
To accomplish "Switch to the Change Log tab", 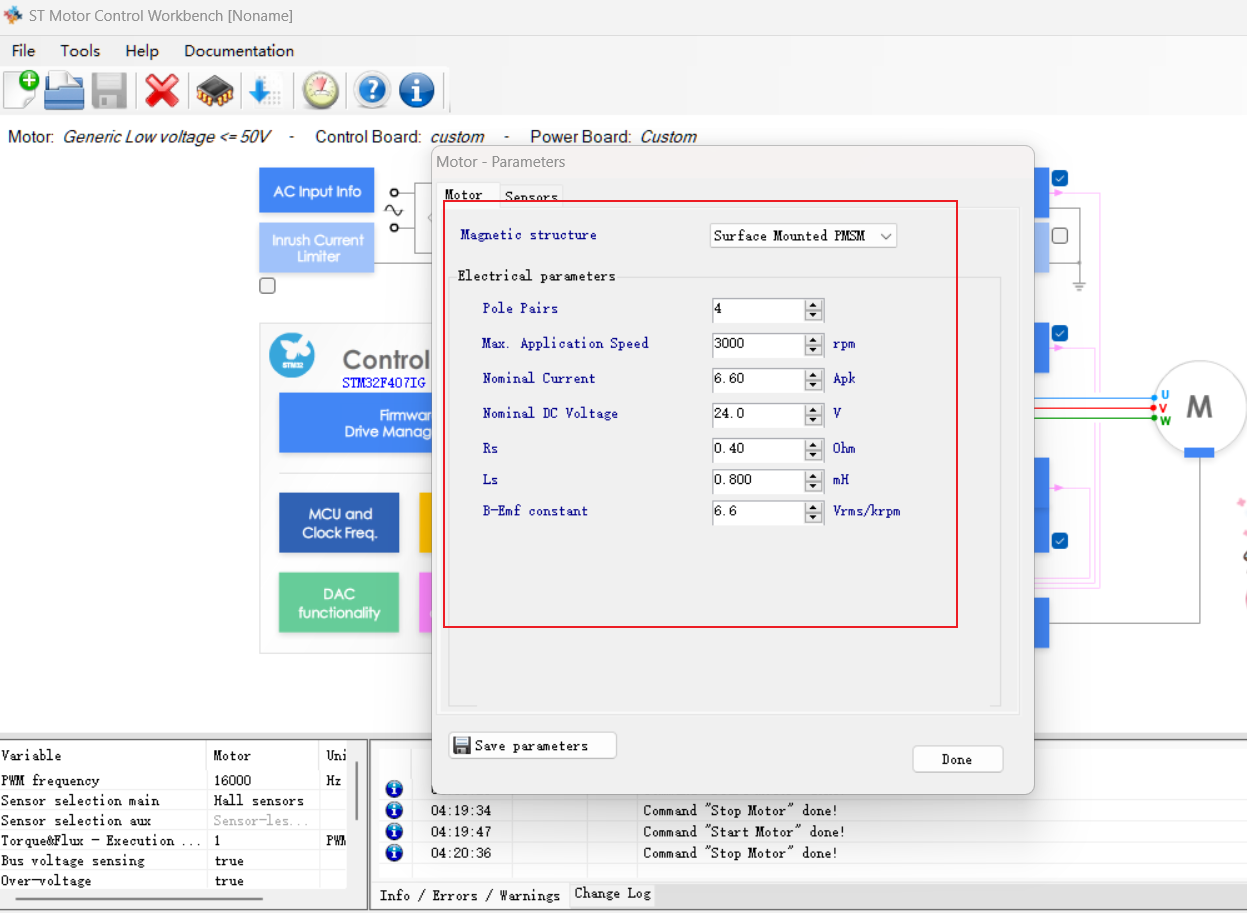I will click(x=612, y=894).
